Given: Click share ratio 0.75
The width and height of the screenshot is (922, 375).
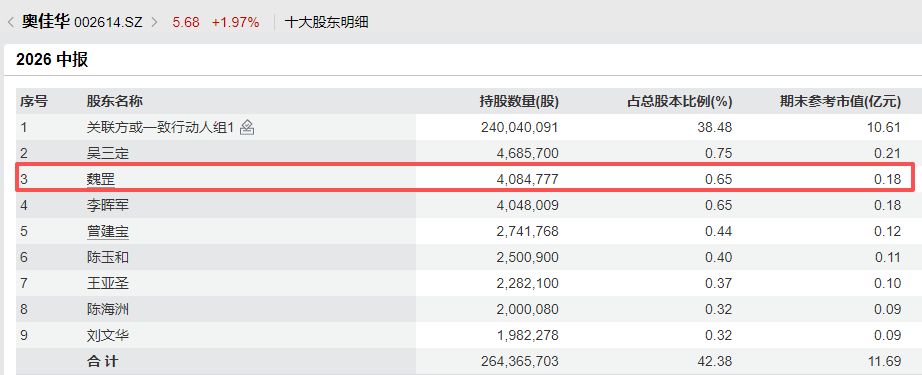Looking at the screenshot, I should [x=719, y=153].
